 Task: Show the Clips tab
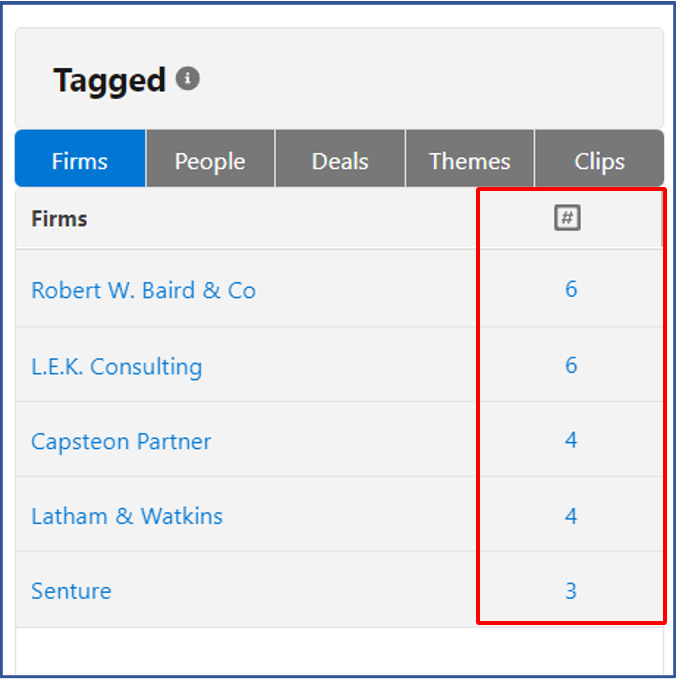(x=599, y=161)
